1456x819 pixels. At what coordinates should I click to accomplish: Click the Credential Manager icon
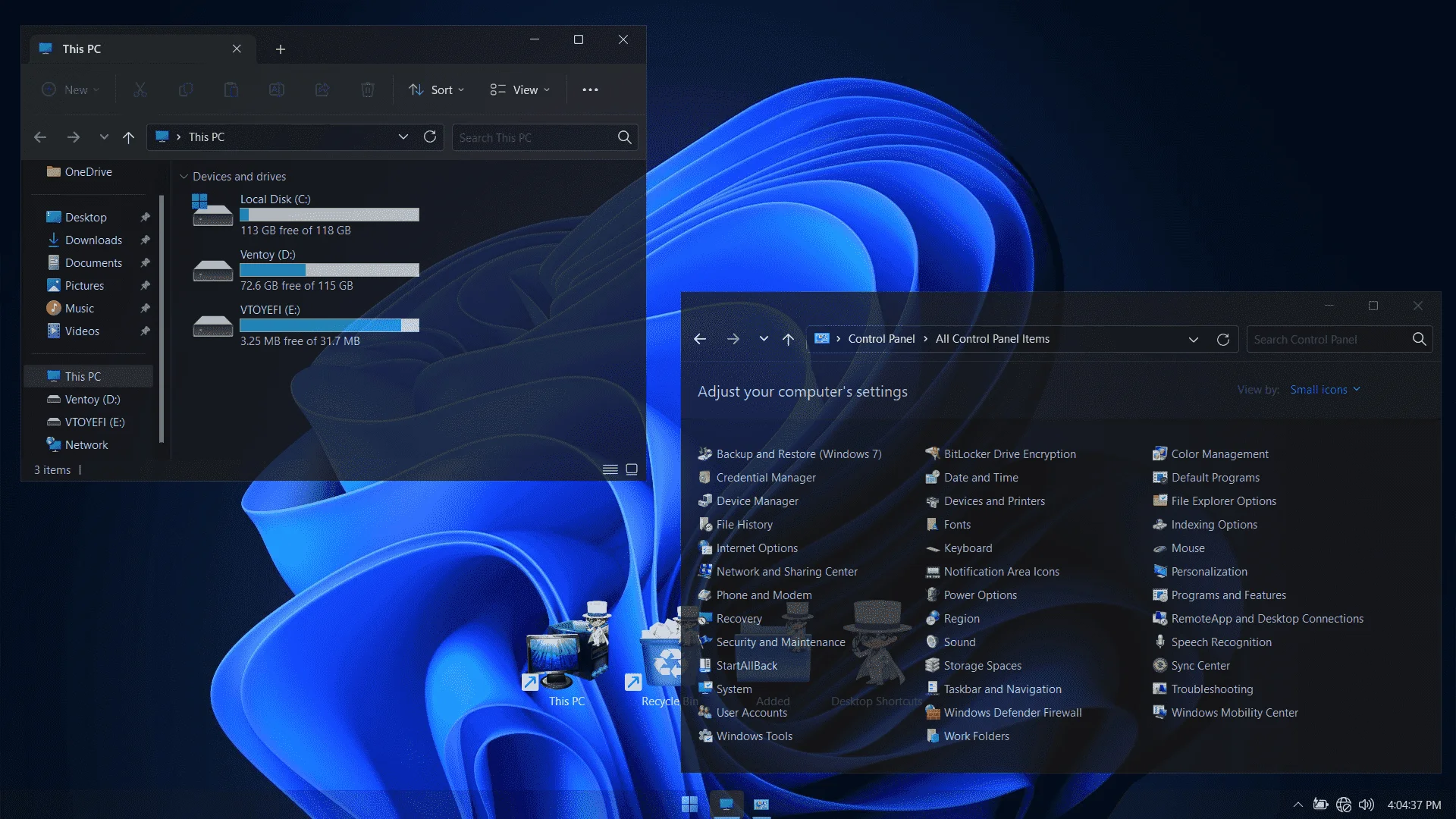click(705, 478)
